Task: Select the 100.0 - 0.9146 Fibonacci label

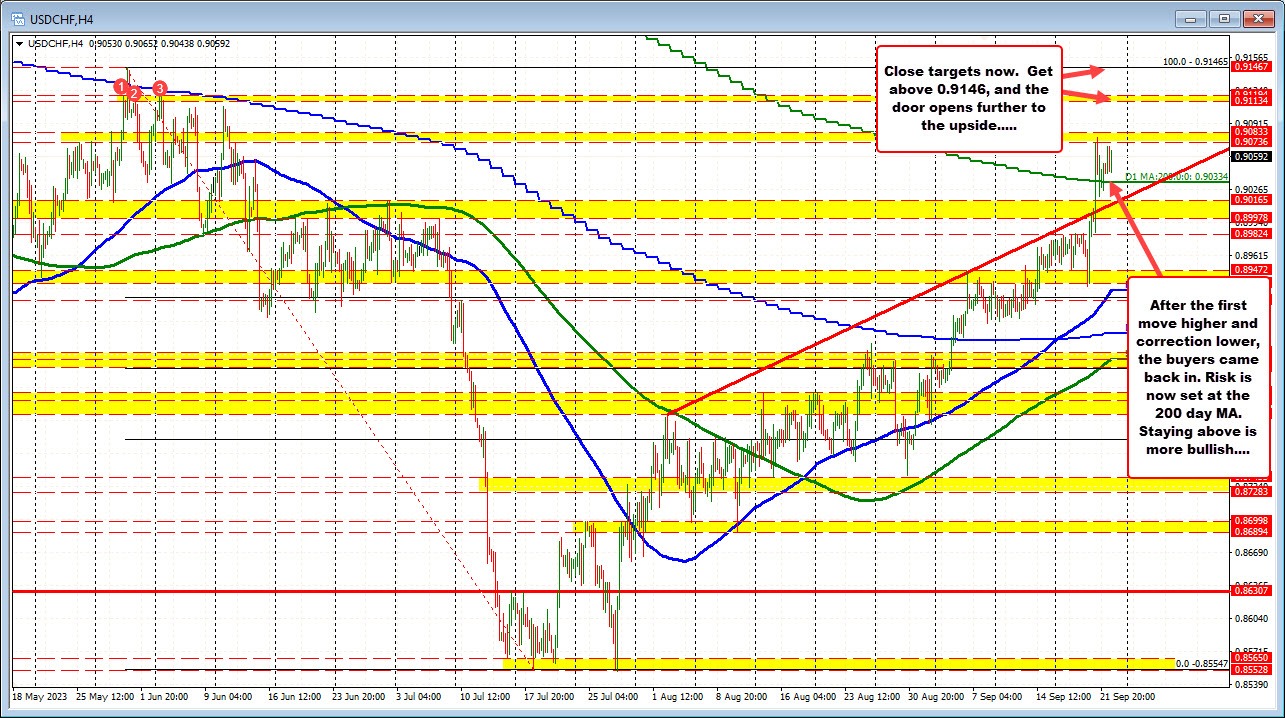Action: point(1193,60)
